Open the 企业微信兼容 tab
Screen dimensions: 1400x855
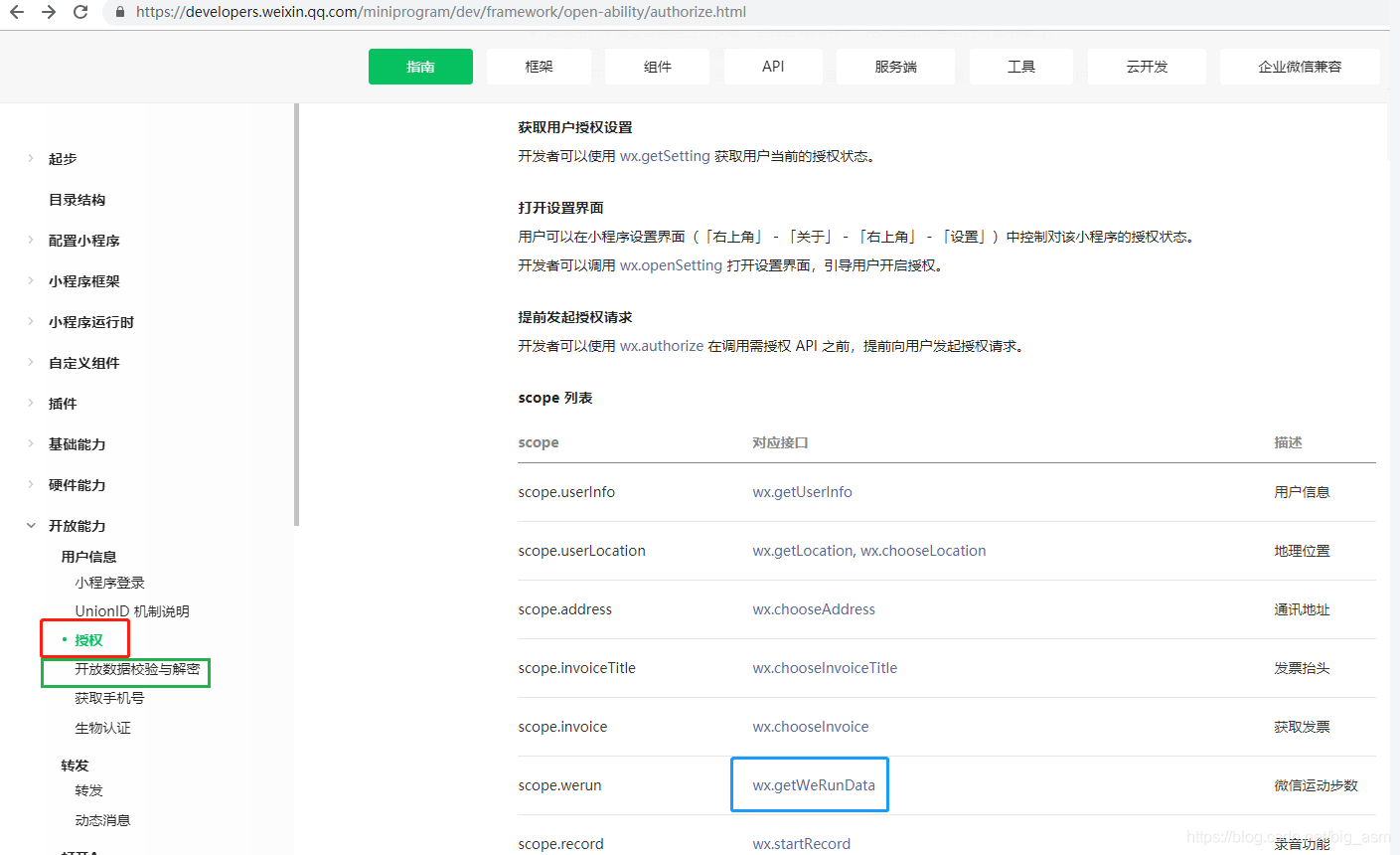point(1300,67)
